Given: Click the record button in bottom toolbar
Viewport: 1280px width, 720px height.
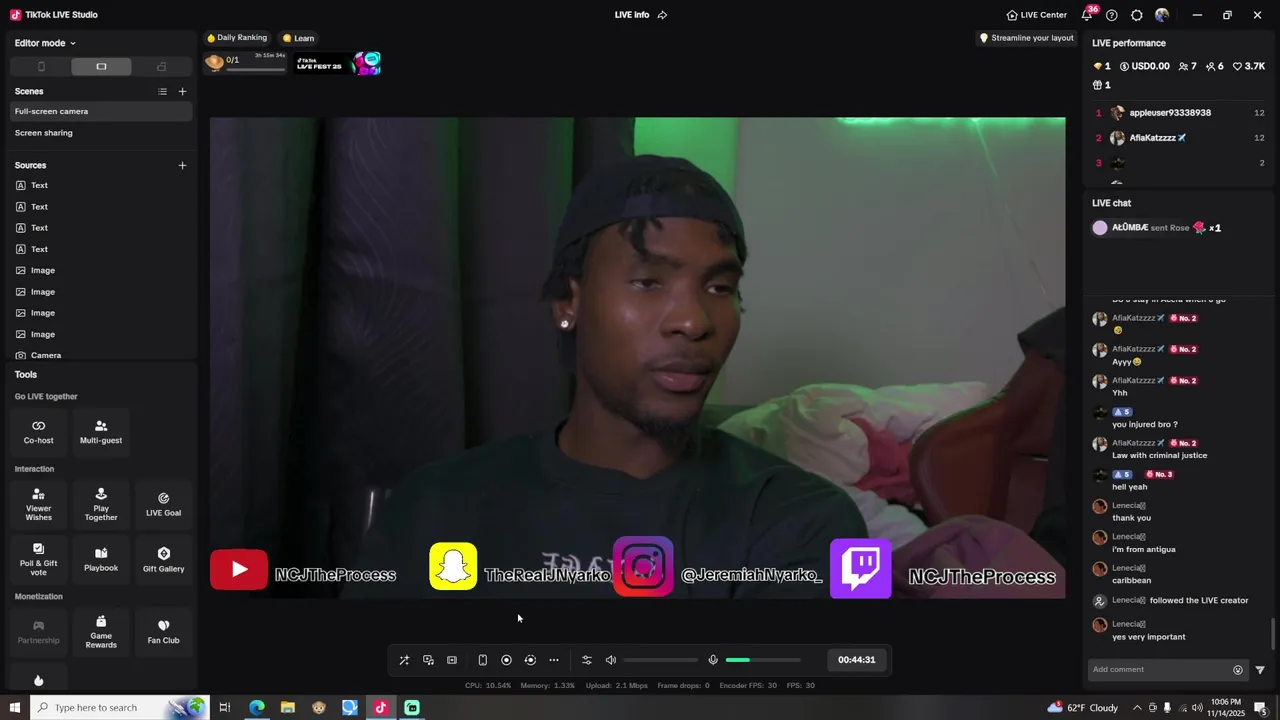Looking at the screenshot, I should point(506,660).
